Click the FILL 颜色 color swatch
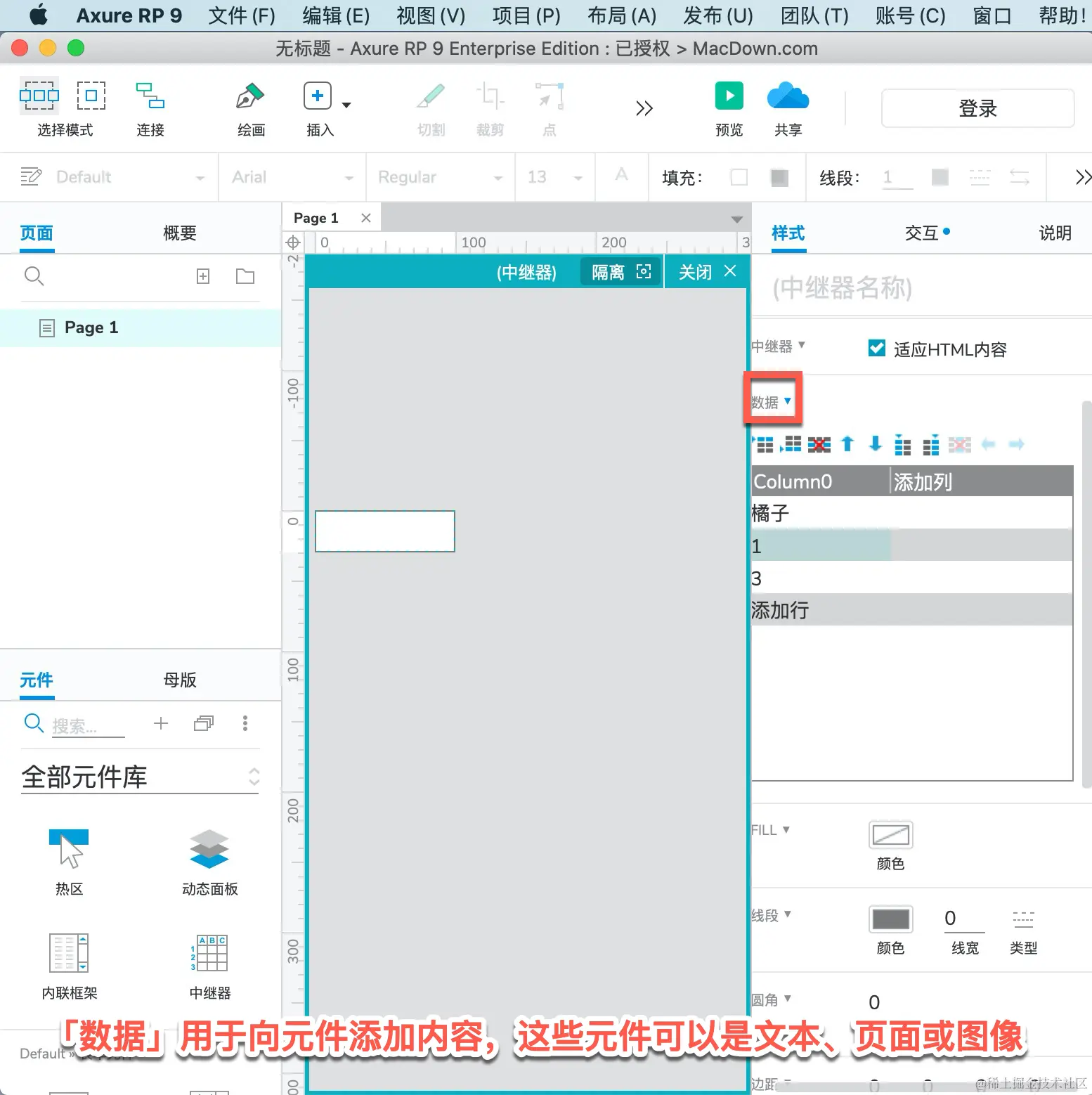1092x1095 pixels. pyautogui.click(x=891, y=835)
